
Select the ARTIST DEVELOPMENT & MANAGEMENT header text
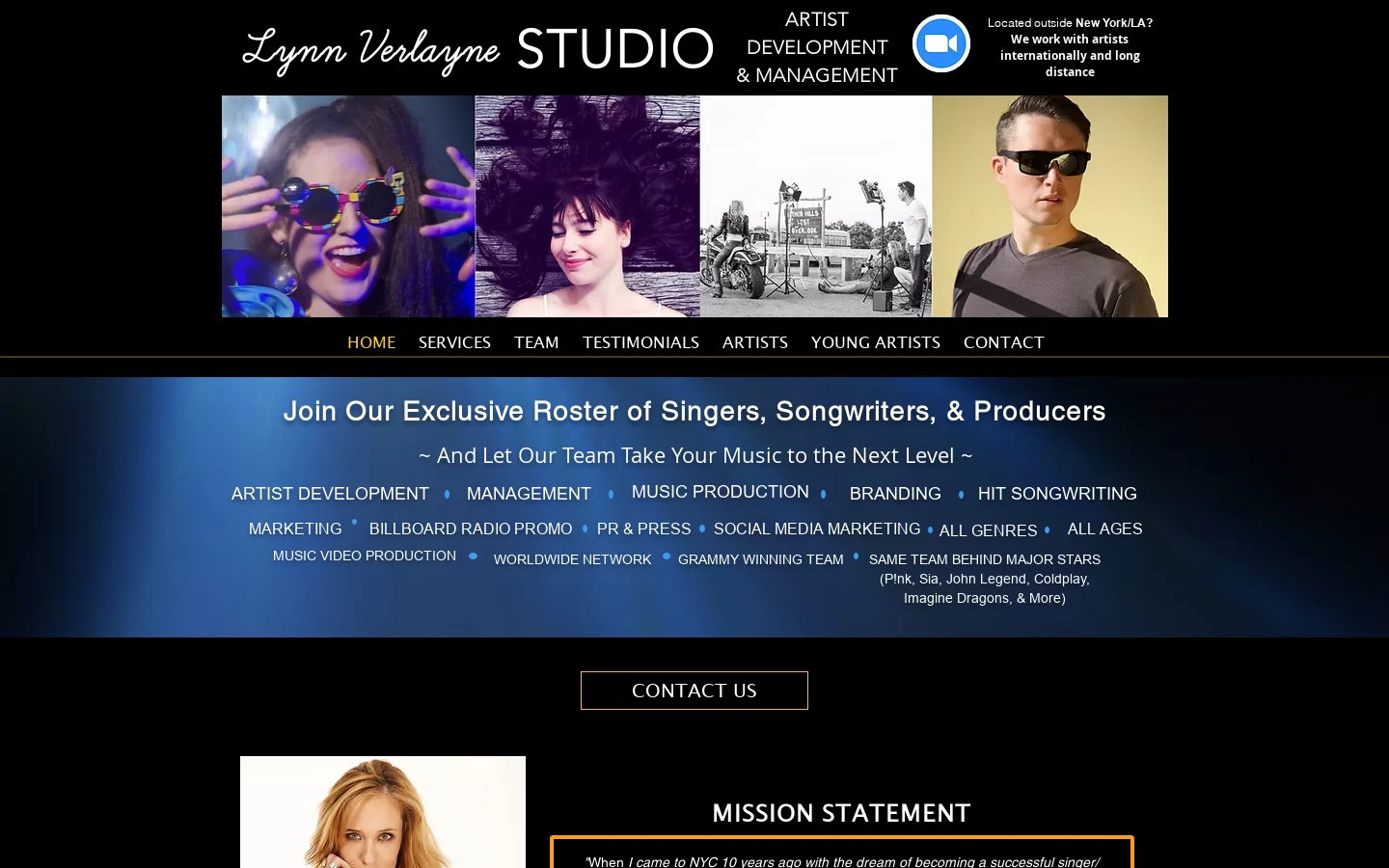tap(817, 47)
